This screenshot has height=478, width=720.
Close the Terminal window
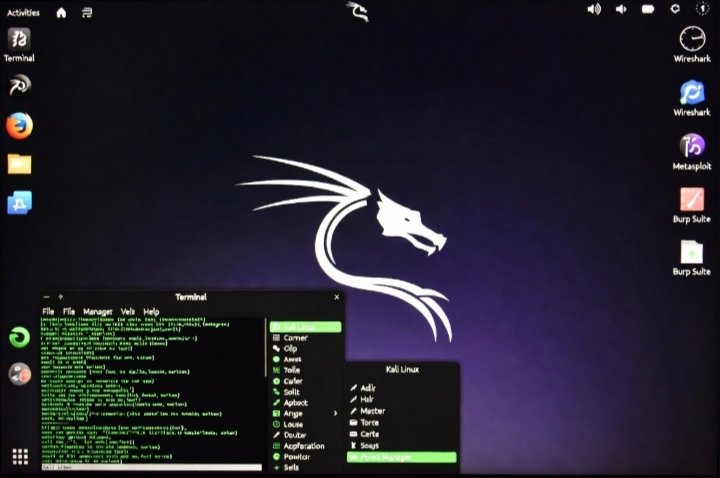pos(337,297)
